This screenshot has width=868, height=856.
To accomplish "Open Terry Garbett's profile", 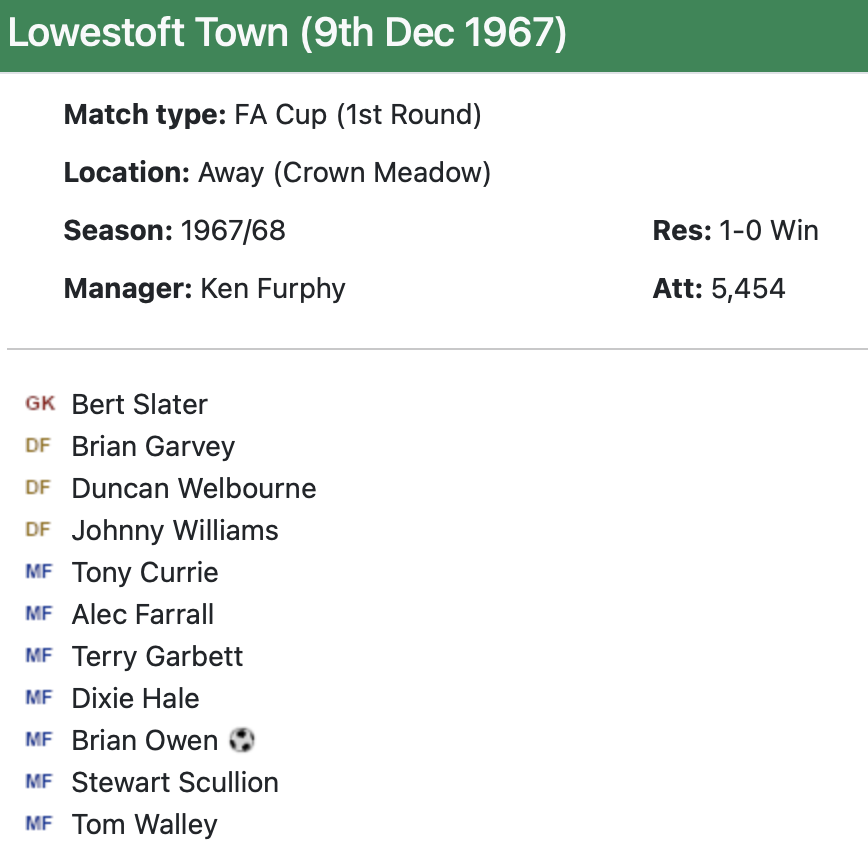I will [158, 657].
